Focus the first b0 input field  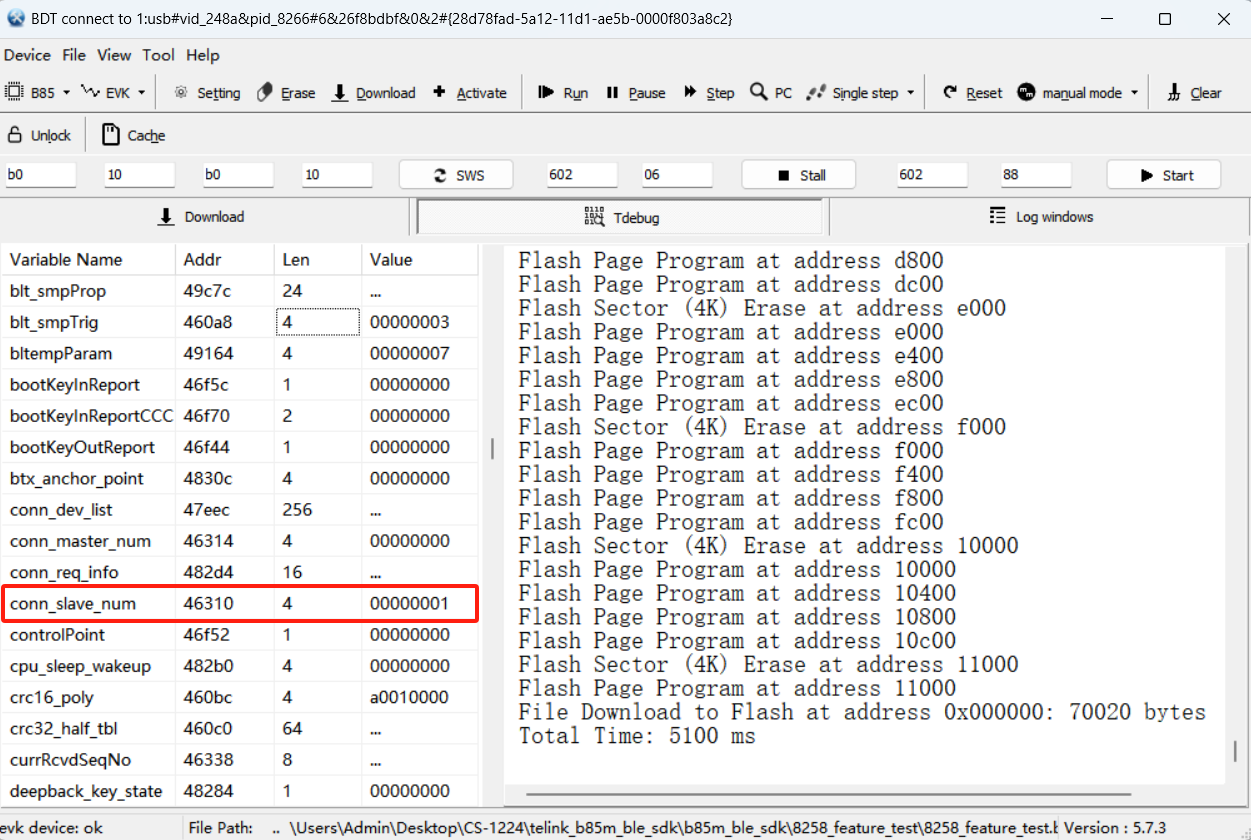(40, 175)
